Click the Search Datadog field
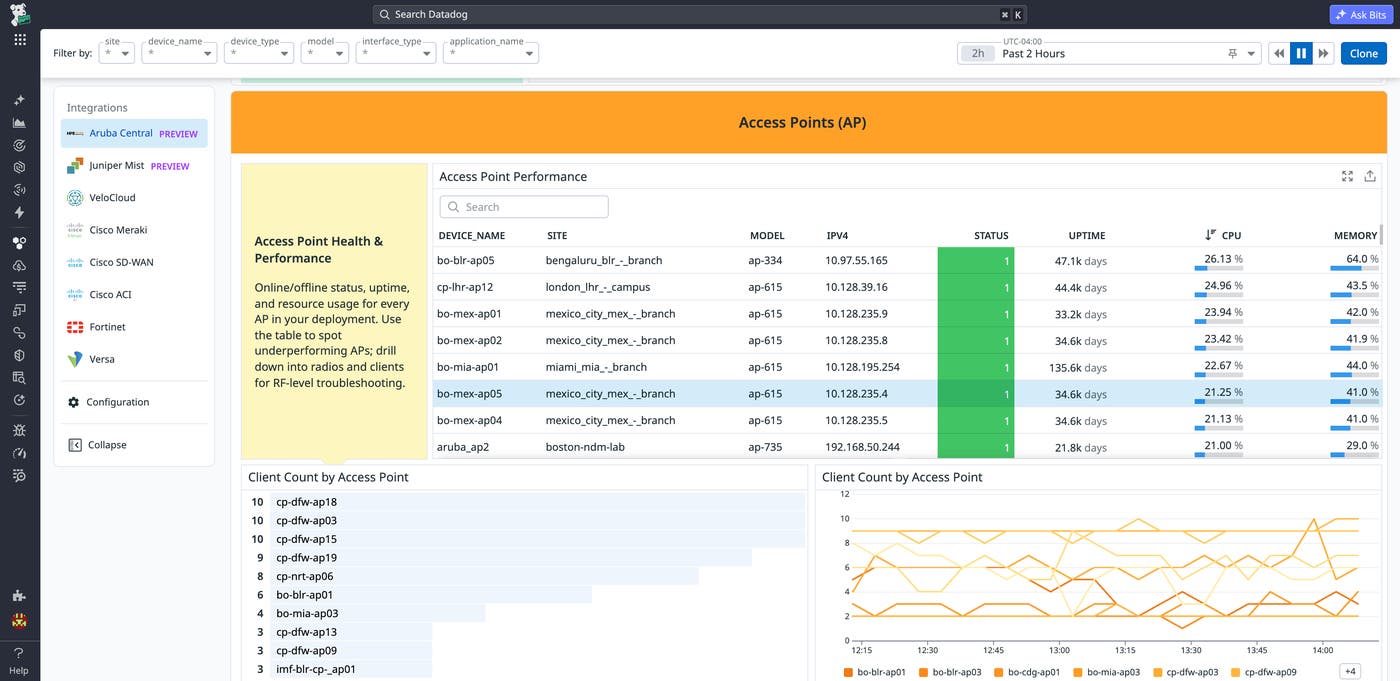 coord(700,15)
